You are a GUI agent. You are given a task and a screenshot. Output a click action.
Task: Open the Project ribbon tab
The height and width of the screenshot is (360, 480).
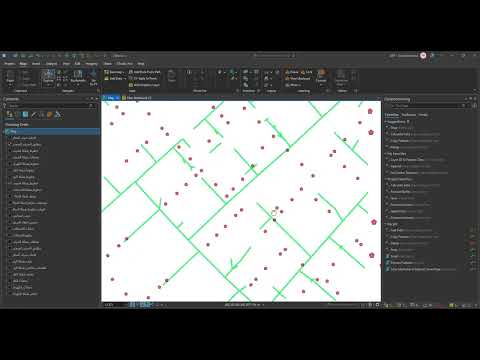point(9,63)
